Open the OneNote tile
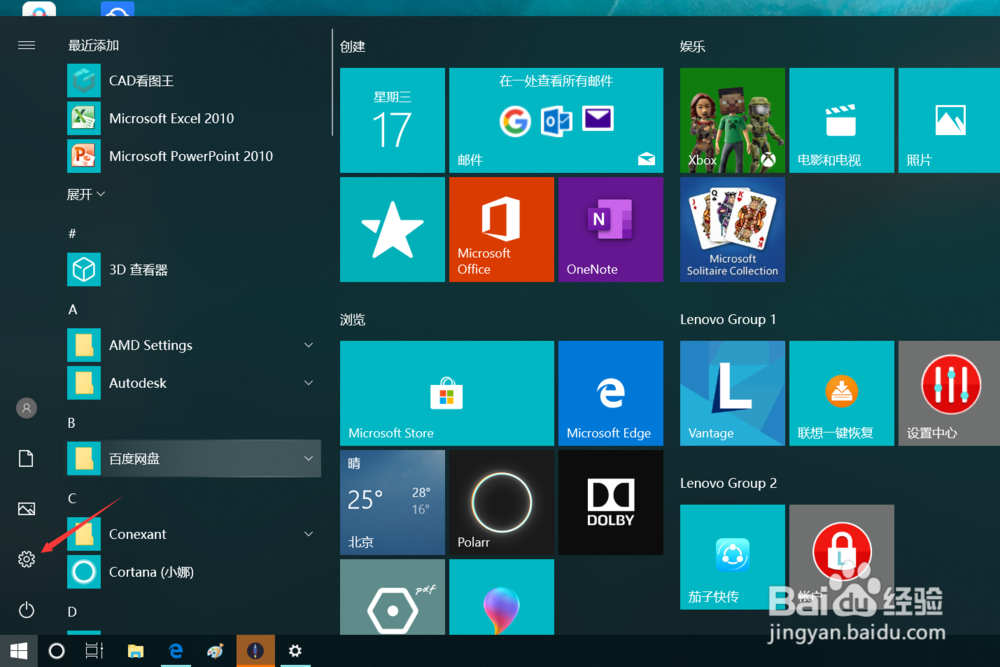The height and width of the screenshot is (667, 1000). [610, 229]
